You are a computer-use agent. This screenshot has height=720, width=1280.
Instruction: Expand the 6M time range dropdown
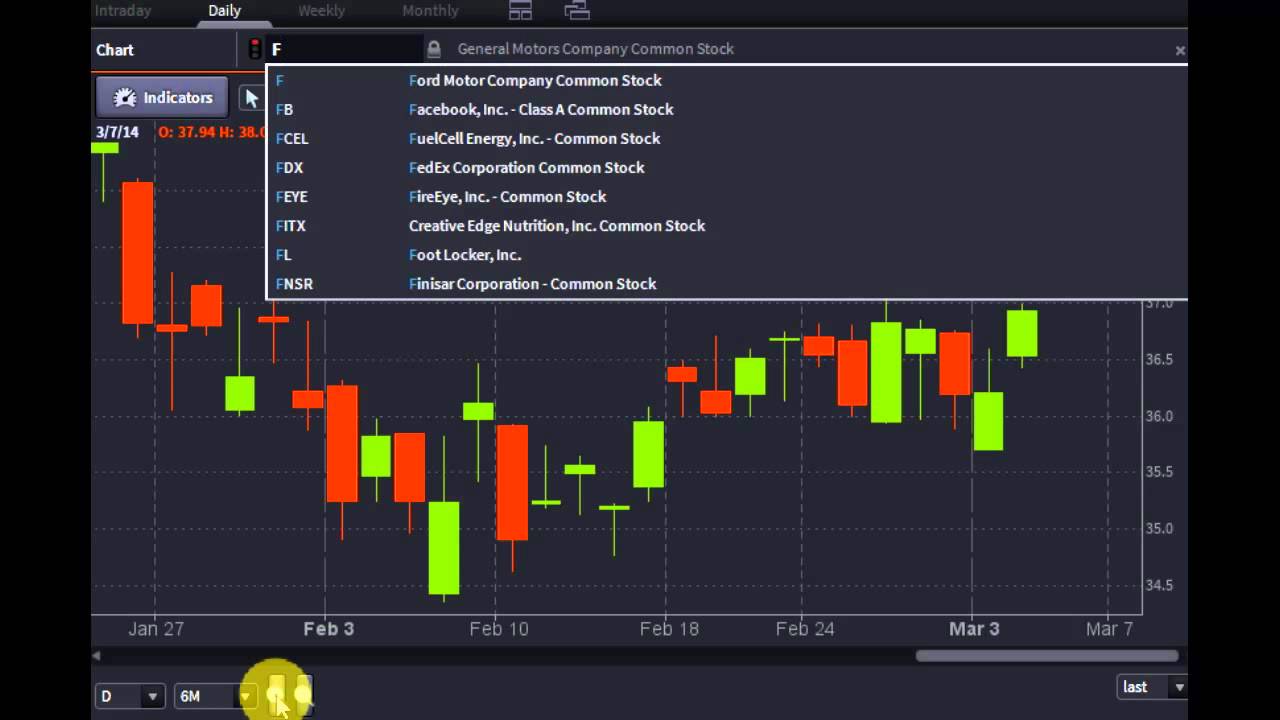tap(214, 696)
